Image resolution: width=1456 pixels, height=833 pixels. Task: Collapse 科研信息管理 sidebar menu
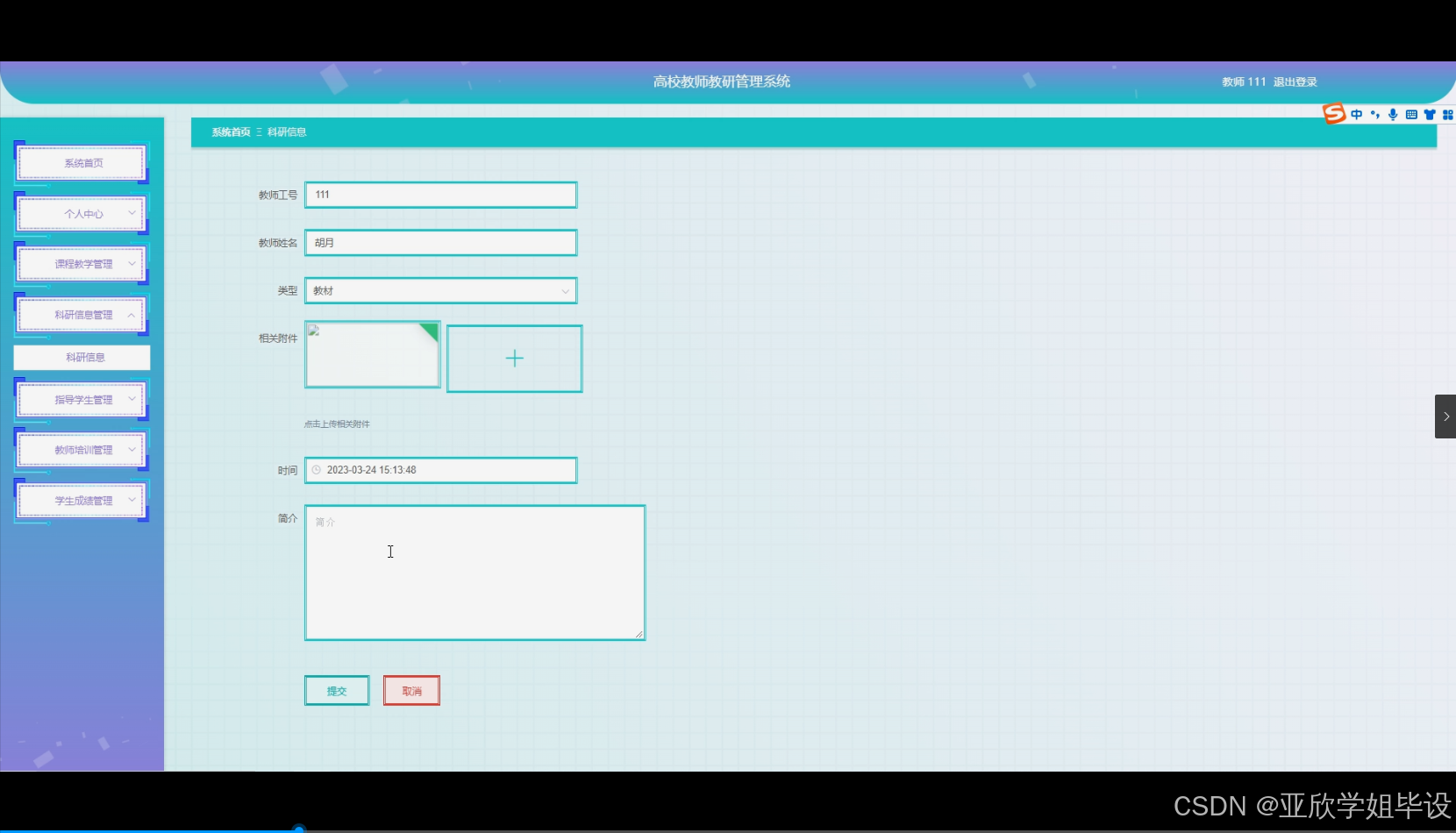(82, 315)
